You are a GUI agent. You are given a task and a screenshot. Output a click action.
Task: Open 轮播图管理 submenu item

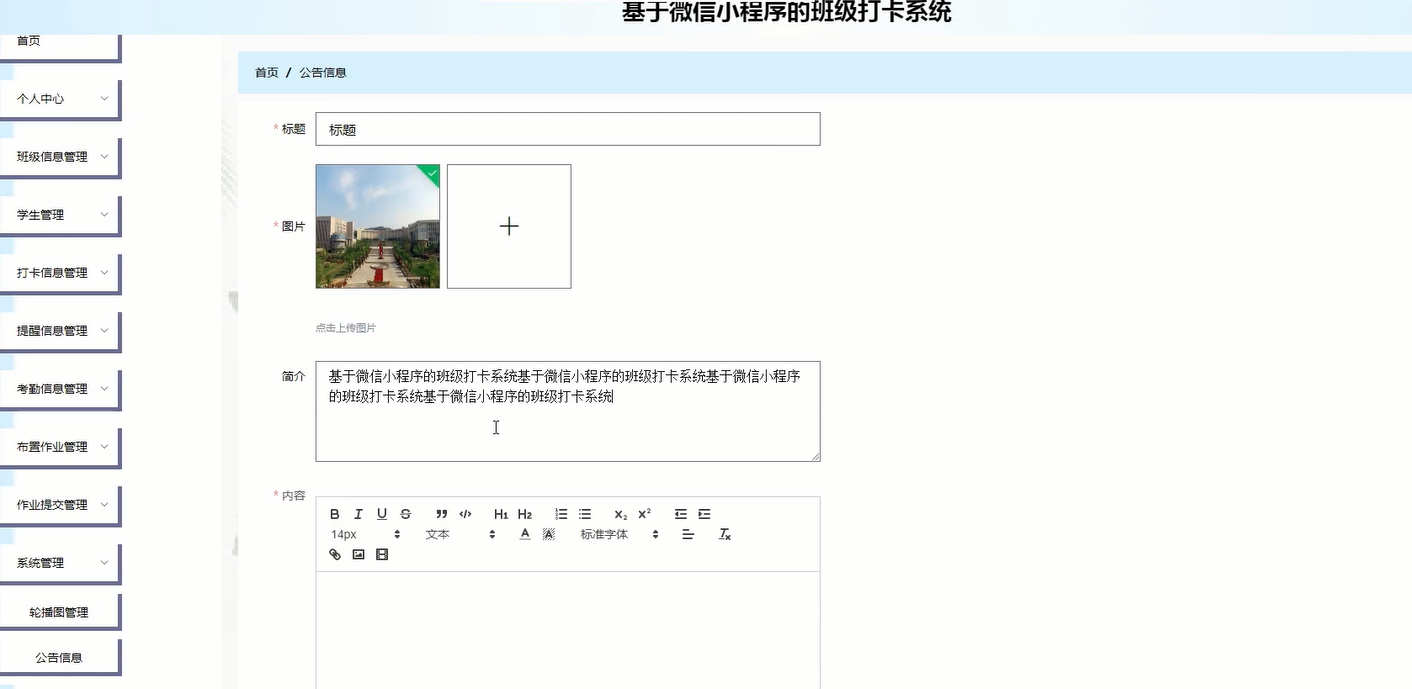(60, 612)
